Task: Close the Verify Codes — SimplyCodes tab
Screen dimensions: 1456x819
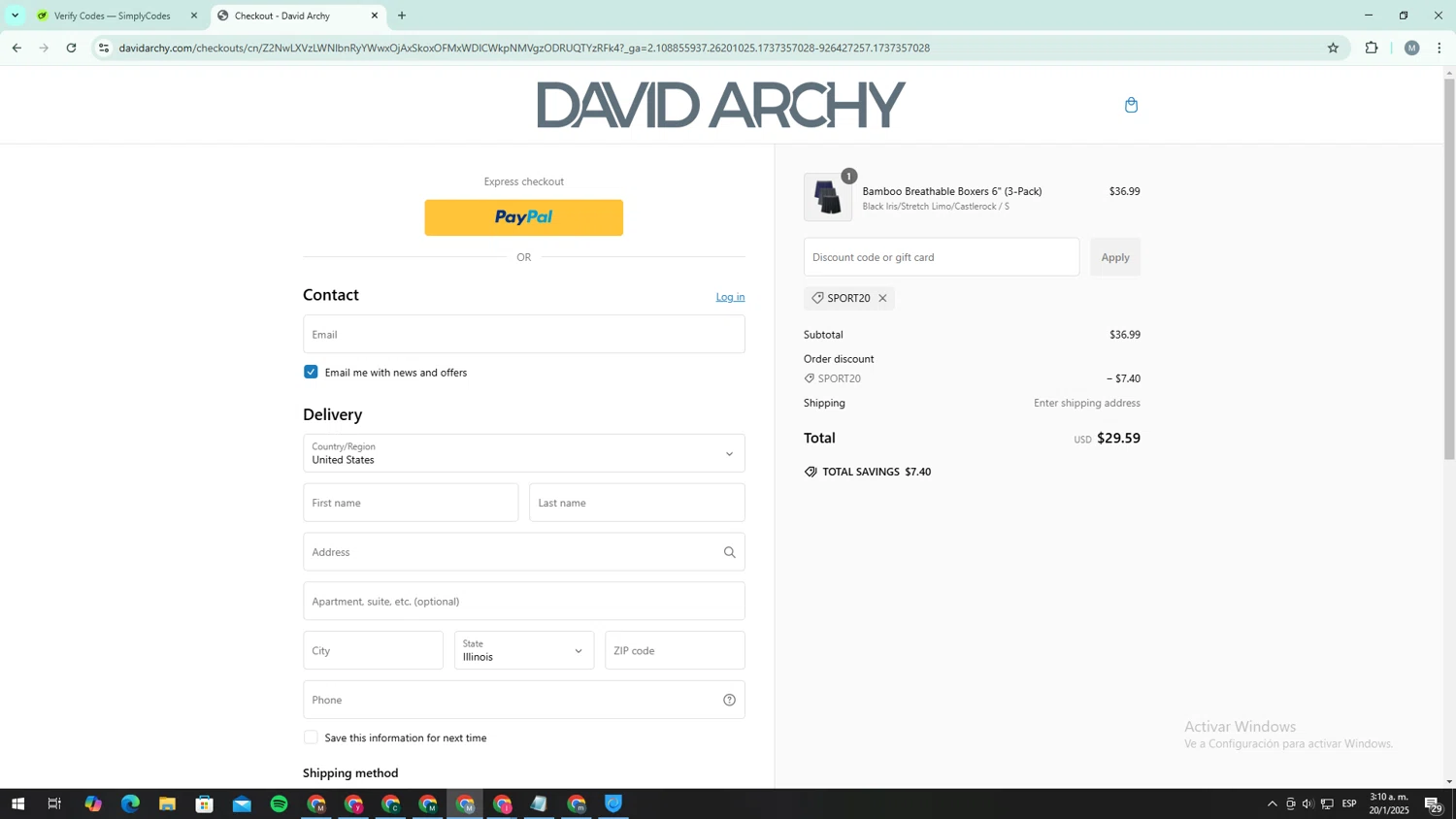Action: (194, 16)
